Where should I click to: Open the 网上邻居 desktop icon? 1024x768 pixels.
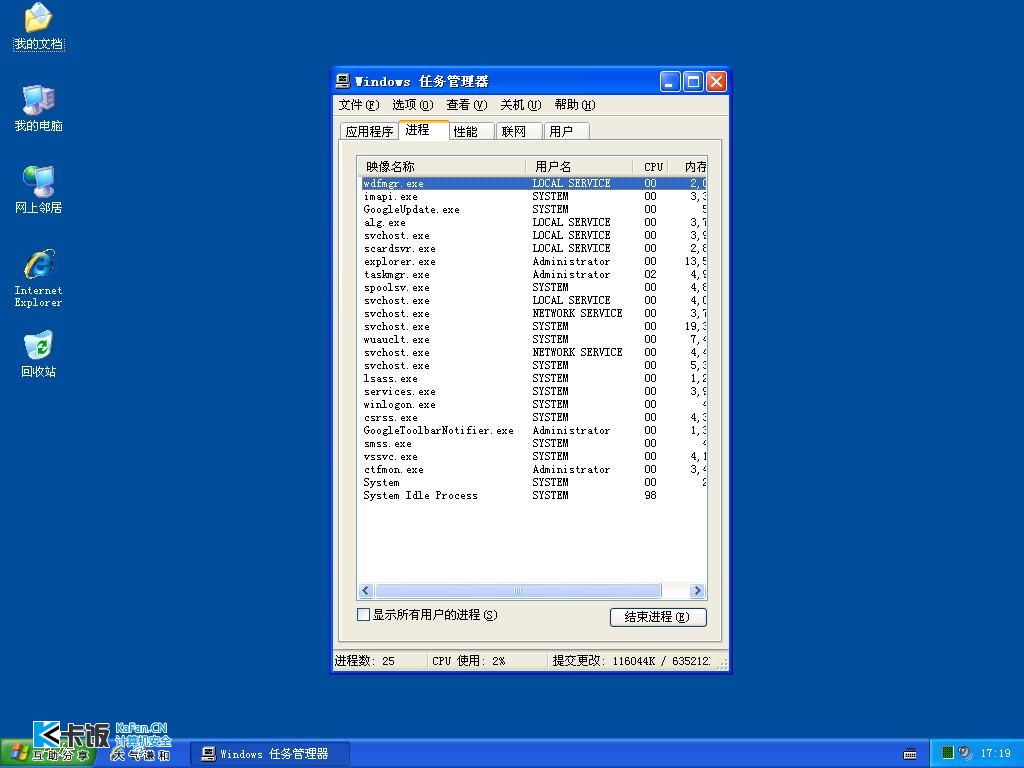point(39,190)
